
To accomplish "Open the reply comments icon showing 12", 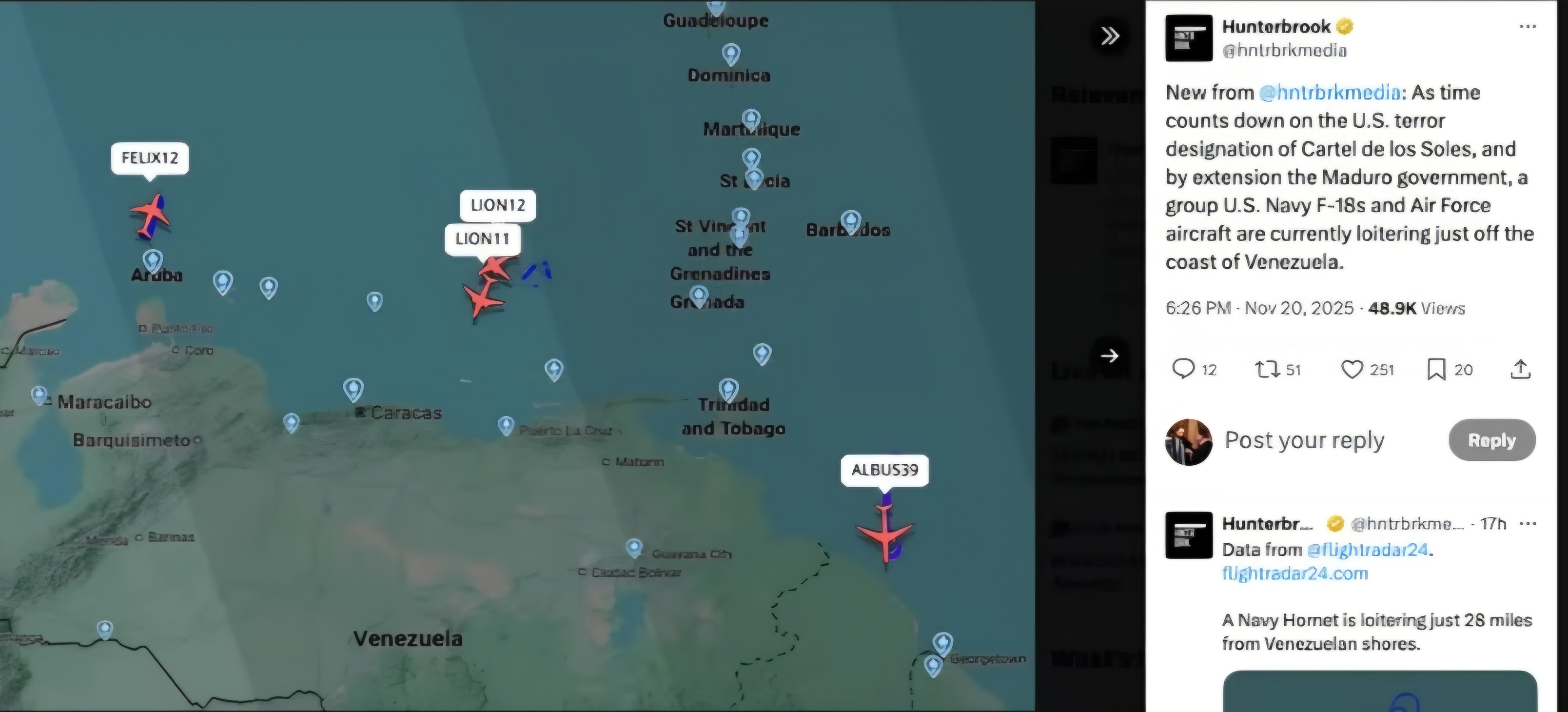I will (1194, 369).
